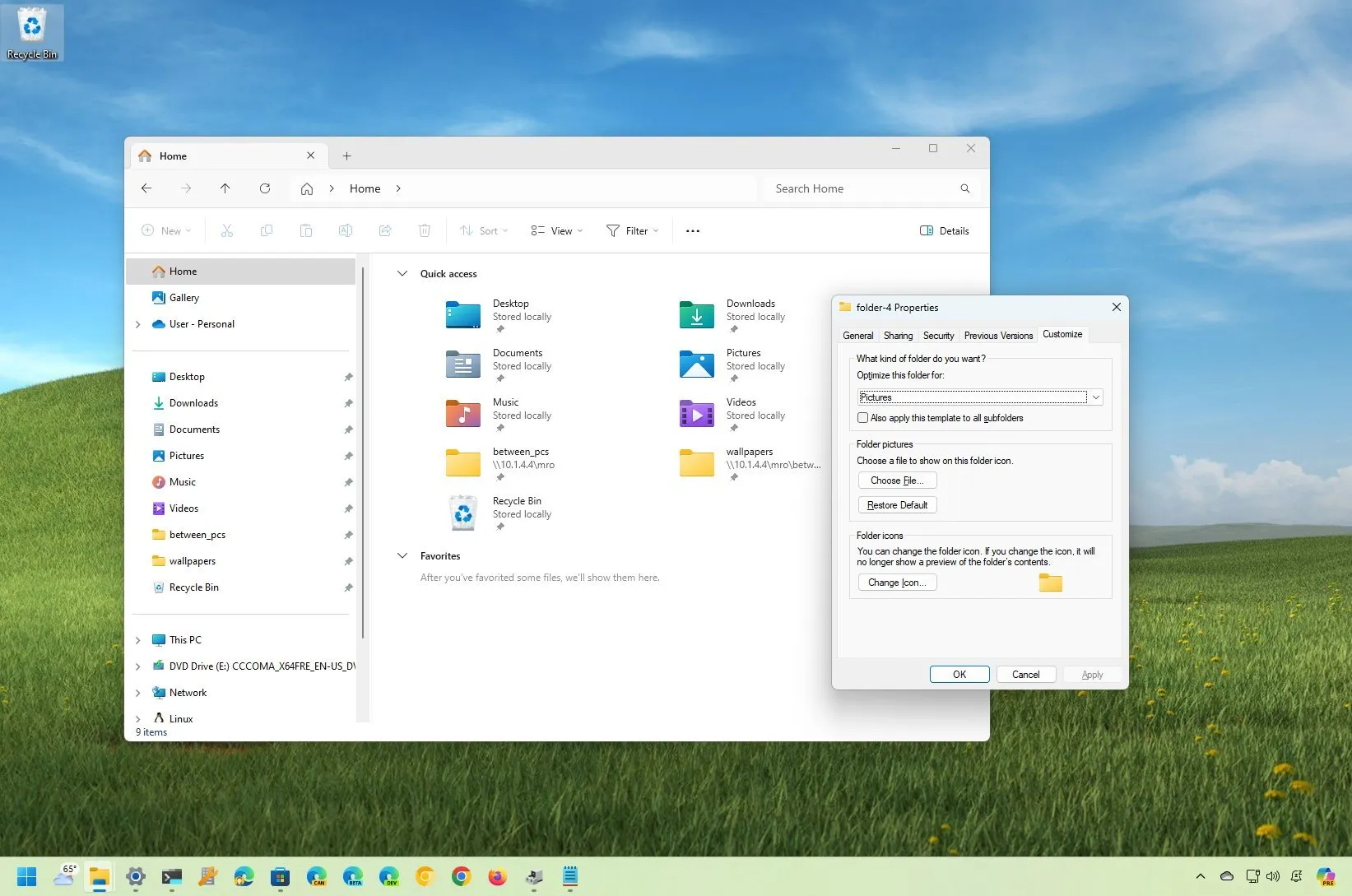This screenshot has height=896, width=1352.
Task: Click the Choose File button
Action: (897, 480)
